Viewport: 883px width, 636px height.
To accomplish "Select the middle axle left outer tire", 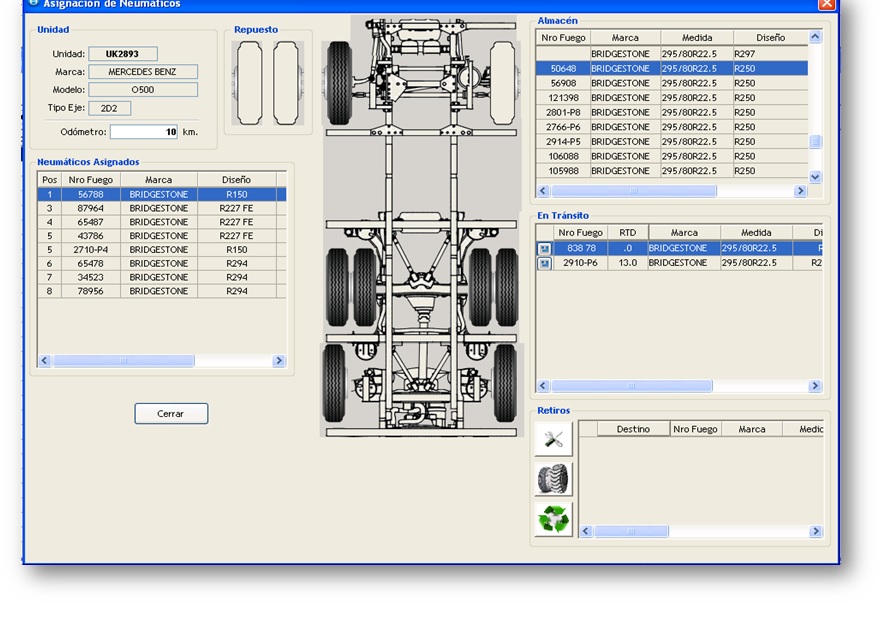I will click(337, 287).
